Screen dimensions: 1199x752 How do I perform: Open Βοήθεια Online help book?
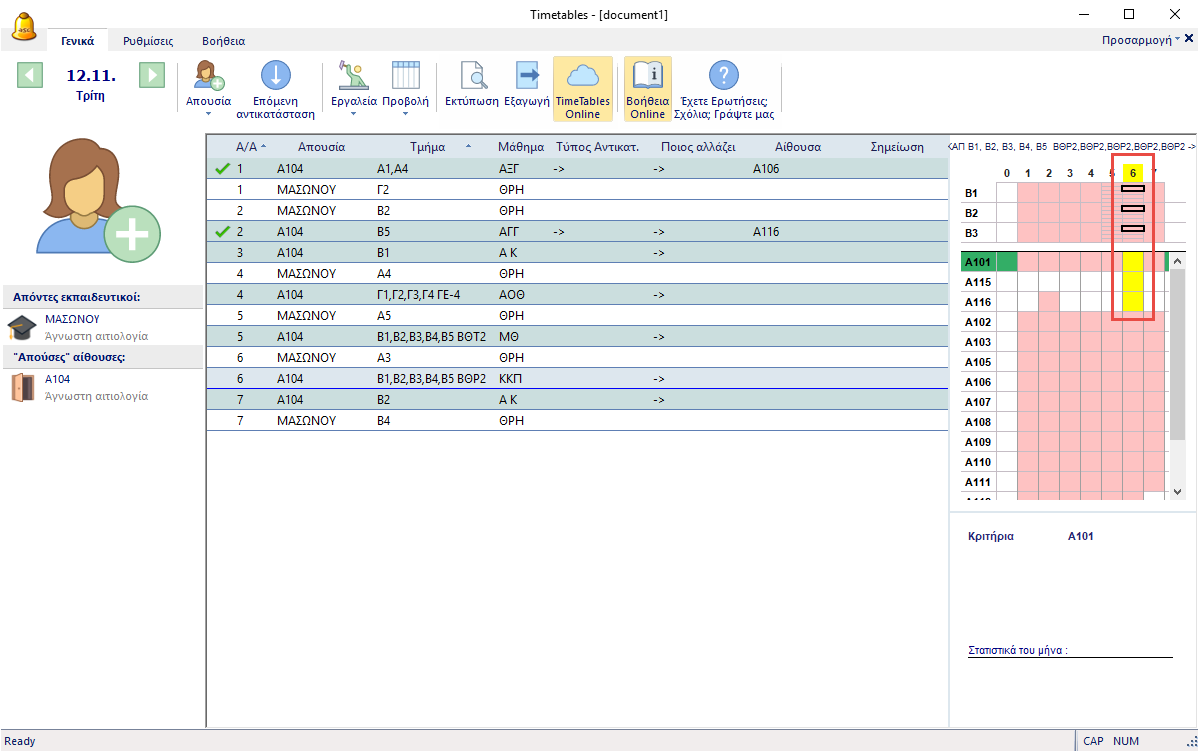coord(647,88)
